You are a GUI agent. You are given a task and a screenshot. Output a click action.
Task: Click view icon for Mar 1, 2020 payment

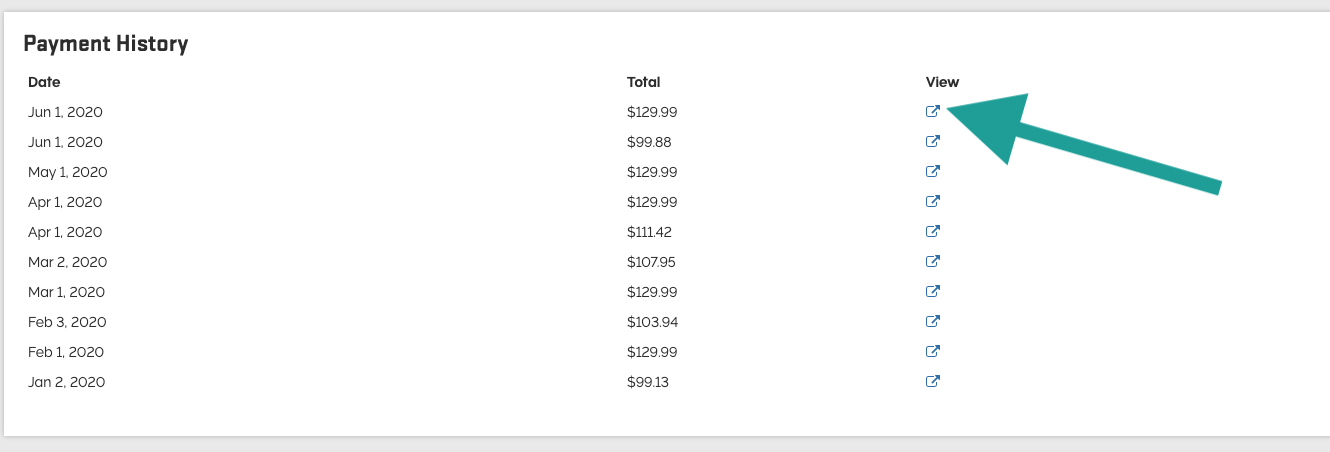click(x=932, y=292)
